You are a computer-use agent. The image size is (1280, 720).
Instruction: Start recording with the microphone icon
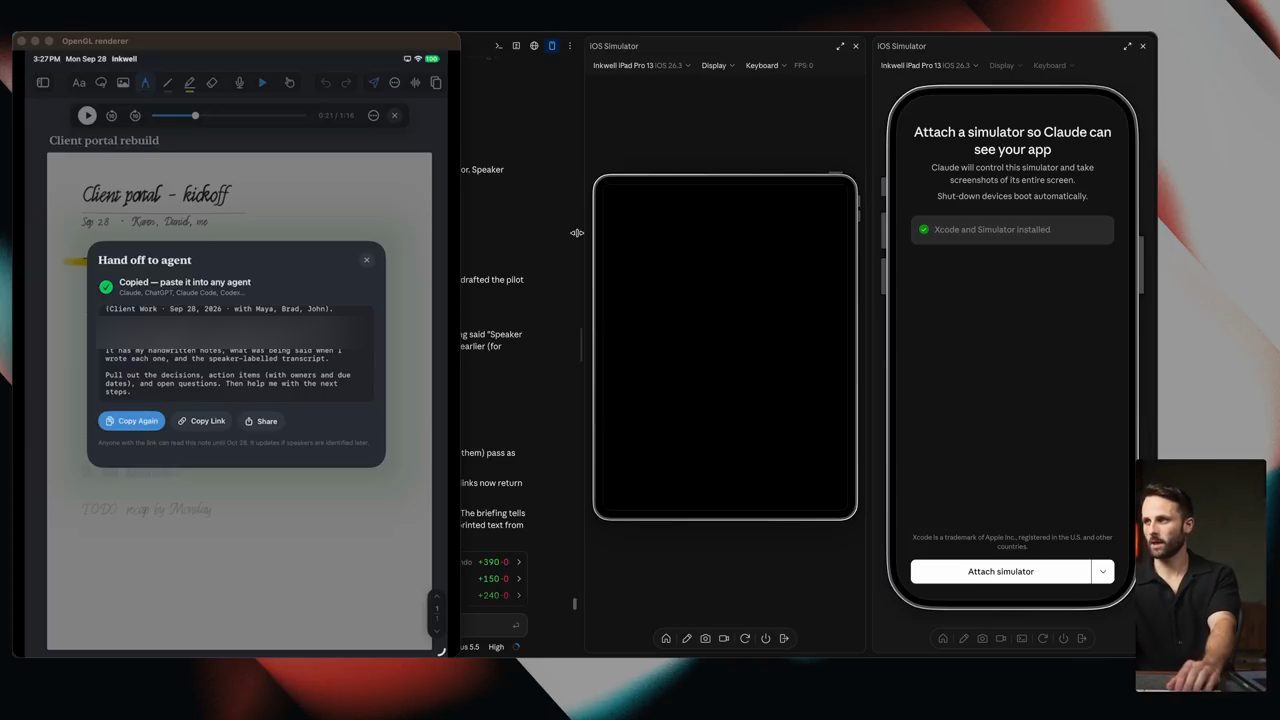[x=239, y=83]
